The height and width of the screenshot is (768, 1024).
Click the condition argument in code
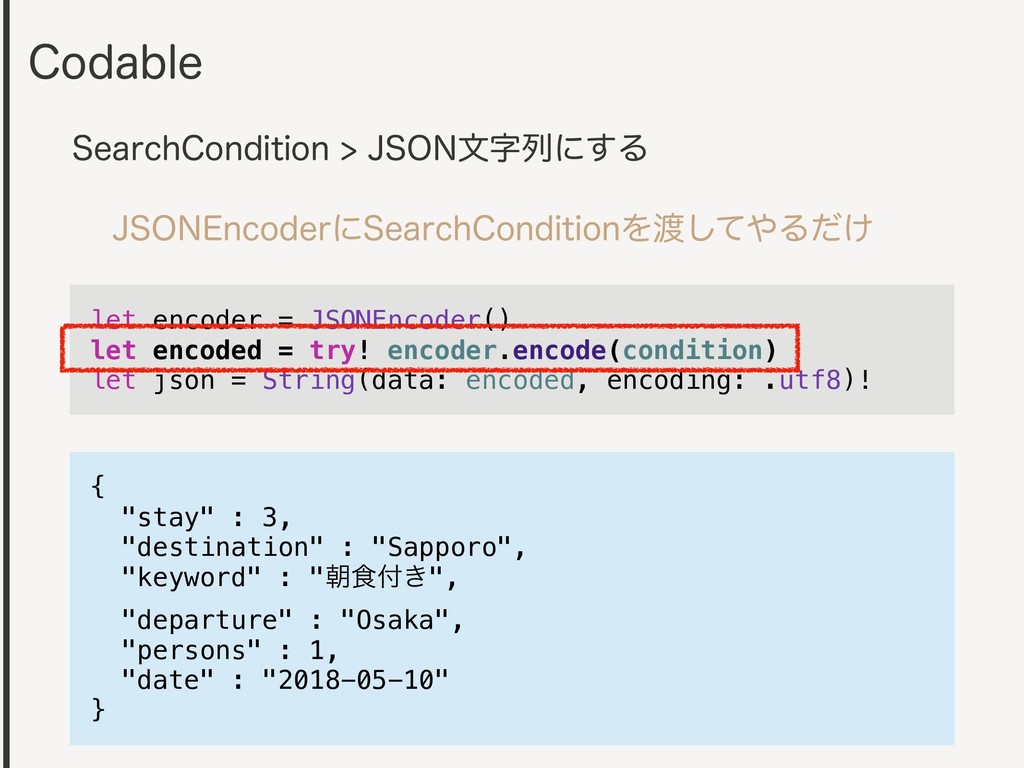click(692, 351)
